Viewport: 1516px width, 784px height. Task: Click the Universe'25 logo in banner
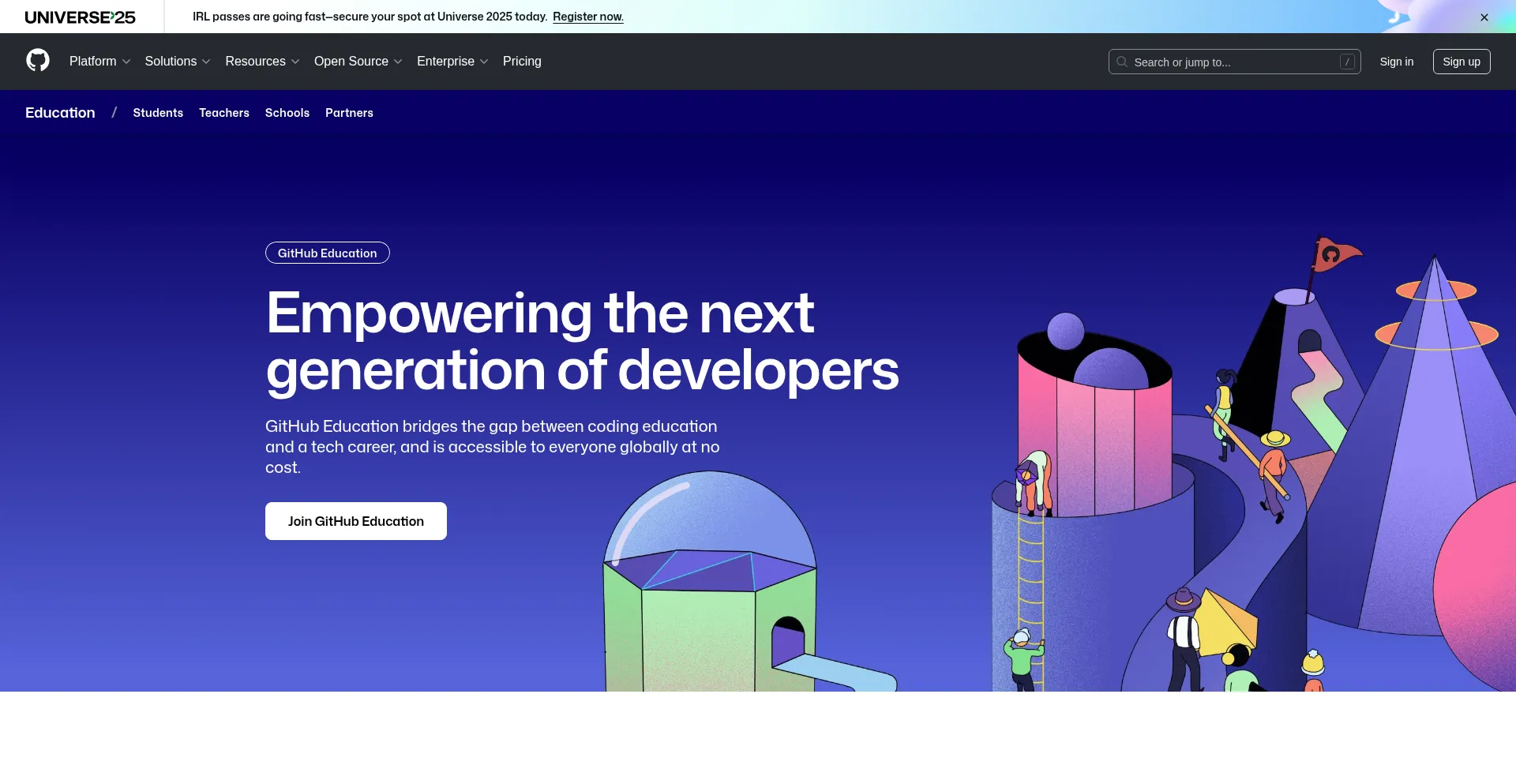point(81,17)
